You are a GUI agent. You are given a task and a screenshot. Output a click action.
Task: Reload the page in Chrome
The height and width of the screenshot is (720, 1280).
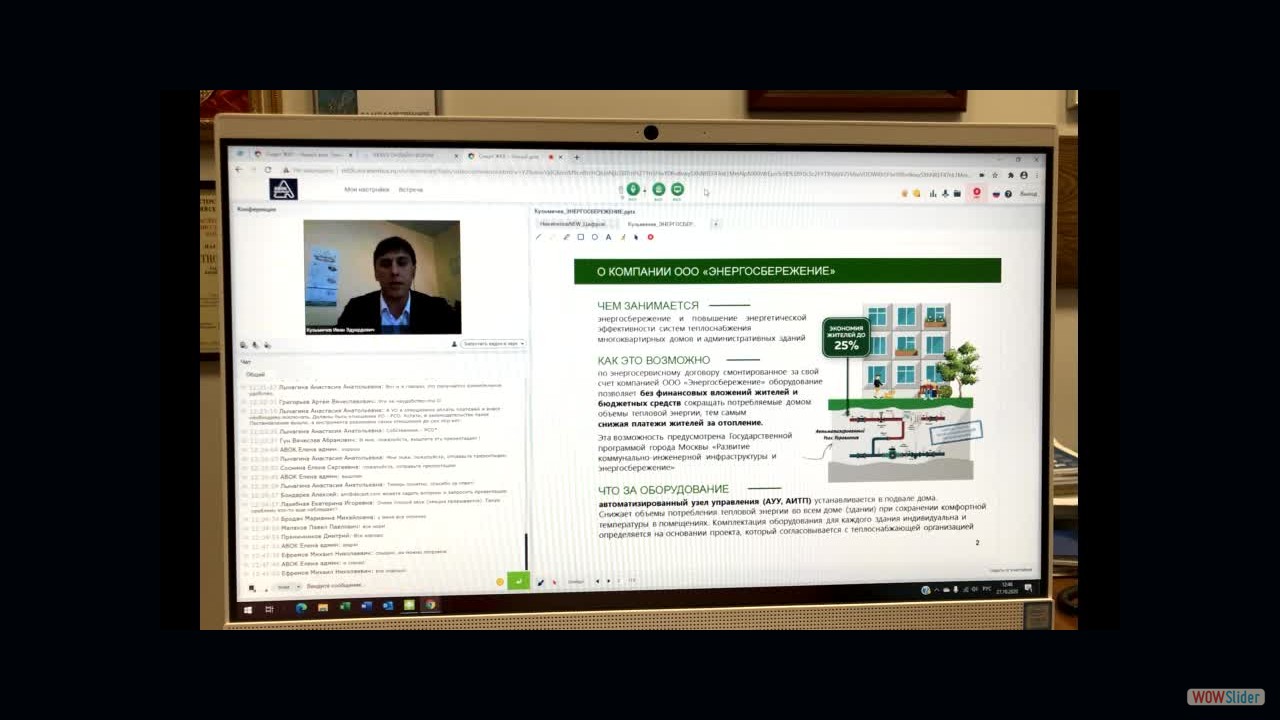(x=268, y=170)
